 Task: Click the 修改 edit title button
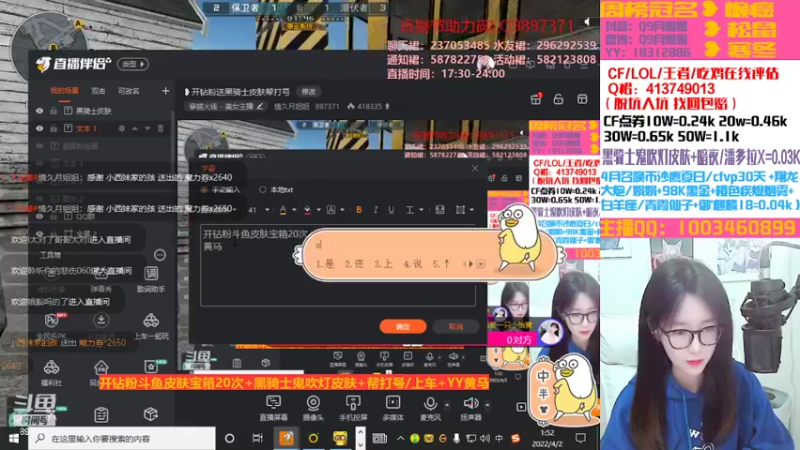[x=309, y=92]
